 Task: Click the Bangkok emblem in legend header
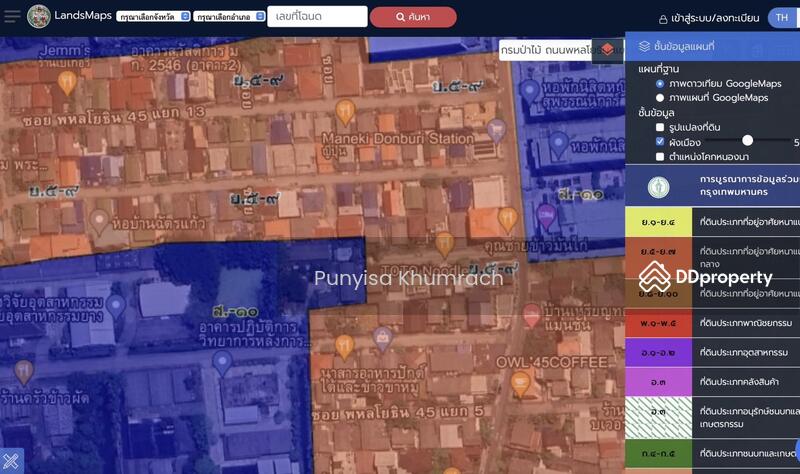click(x=658, y=186)
